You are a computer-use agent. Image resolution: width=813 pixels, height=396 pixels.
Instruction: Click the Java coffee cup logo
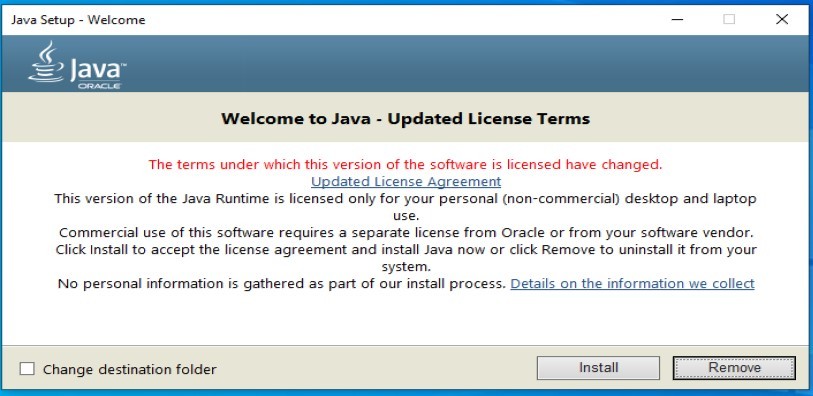tap(47, 61)
